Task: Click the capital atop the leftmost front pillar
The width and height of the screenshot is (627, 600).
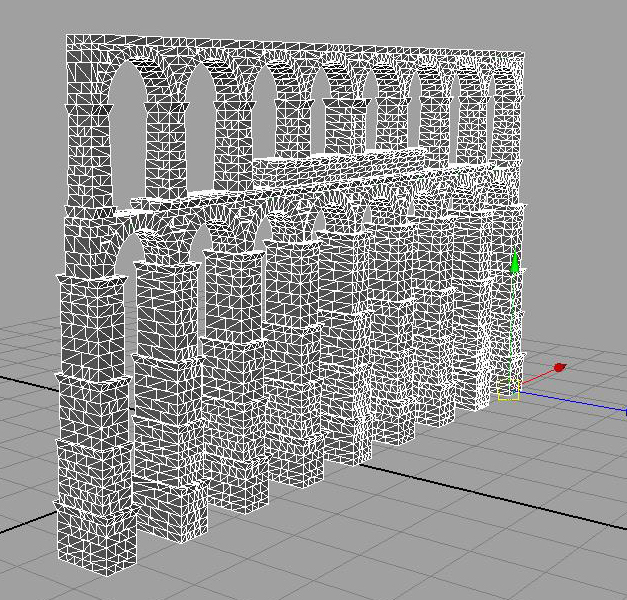Action: tap(92, 284)
